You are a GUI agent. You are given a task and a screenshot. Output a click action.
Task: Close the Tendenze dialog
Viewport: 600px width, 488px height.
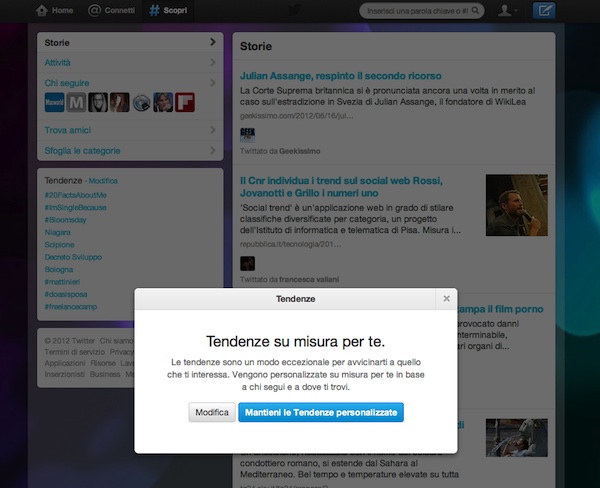point(446,299)
